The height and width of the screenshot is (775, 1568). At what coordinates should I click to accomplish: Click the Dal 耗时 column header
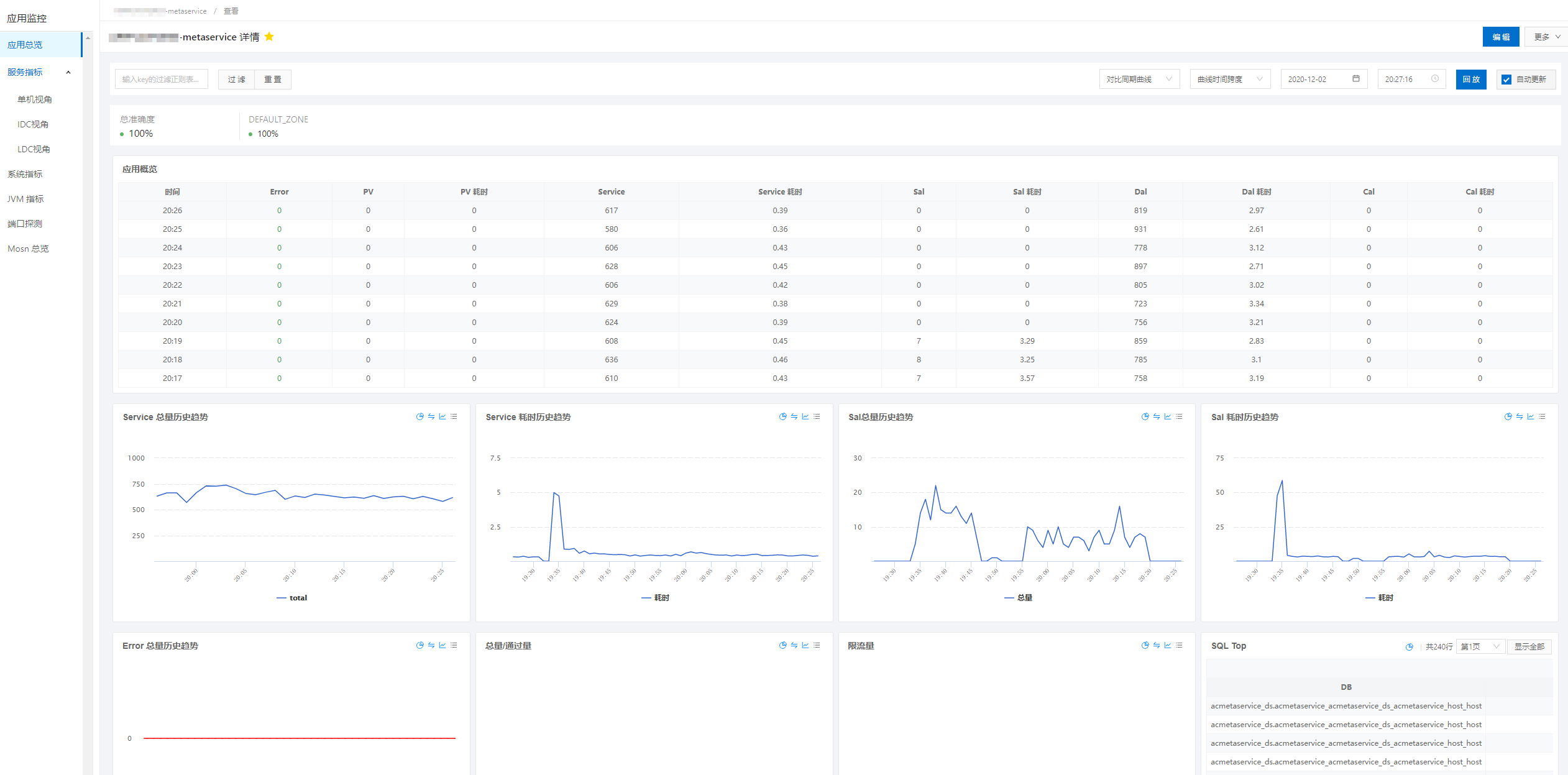[x=1256, y=192]
